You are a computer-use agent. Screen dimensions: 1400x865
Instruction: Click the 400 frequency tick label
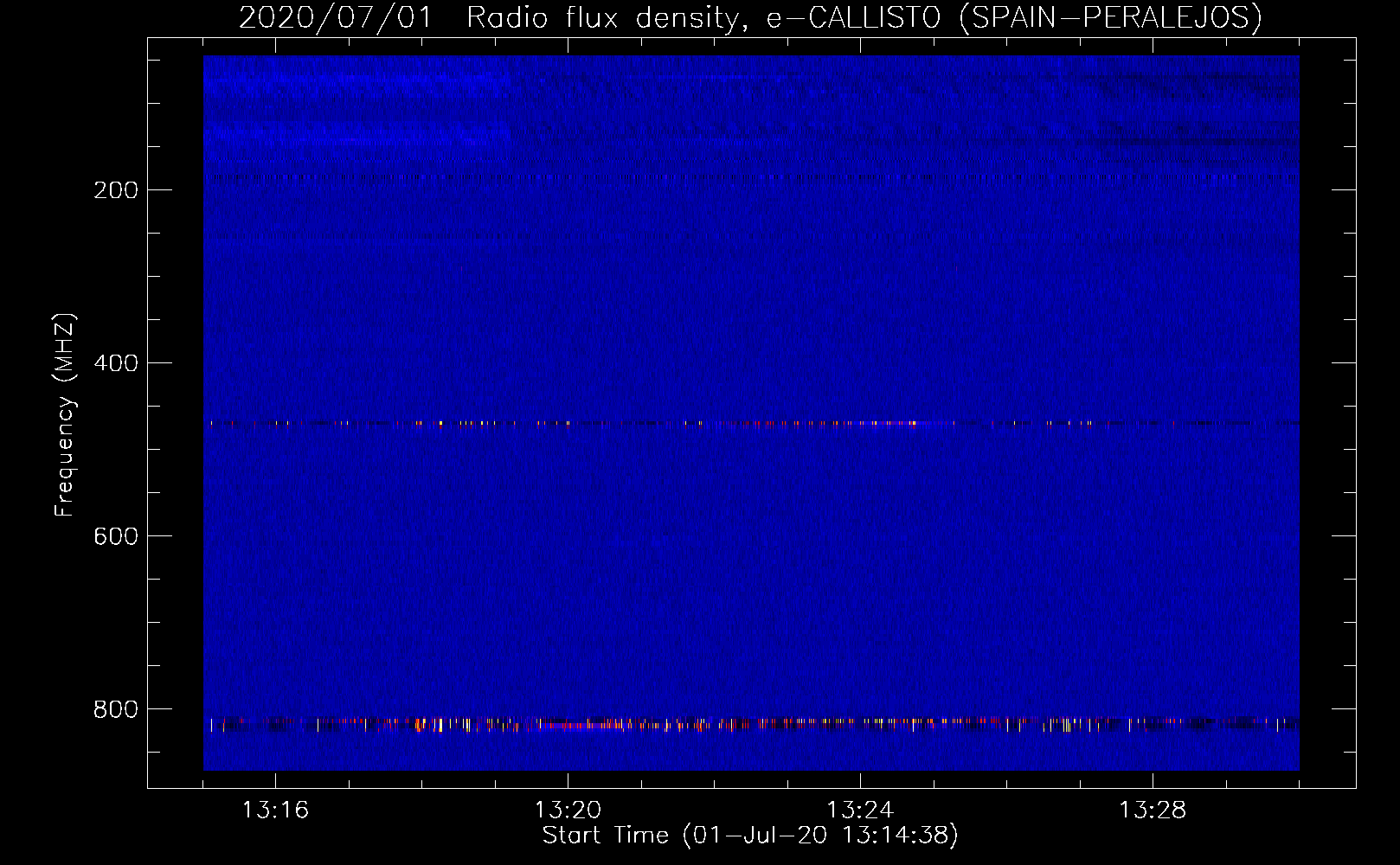pyautogui.click(x=116, y=363)
